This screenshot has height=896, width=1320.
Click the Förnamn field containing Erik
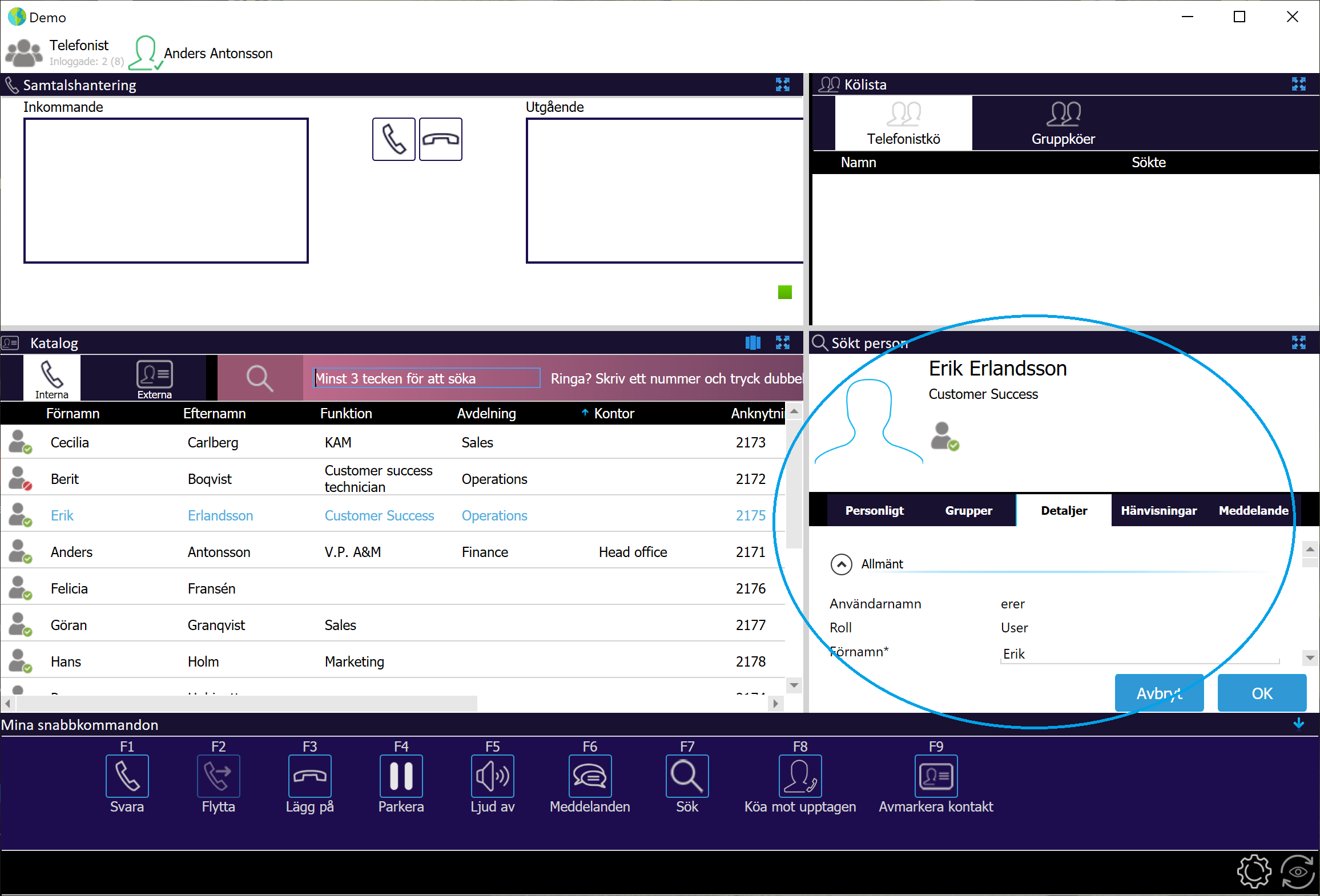1140,653
